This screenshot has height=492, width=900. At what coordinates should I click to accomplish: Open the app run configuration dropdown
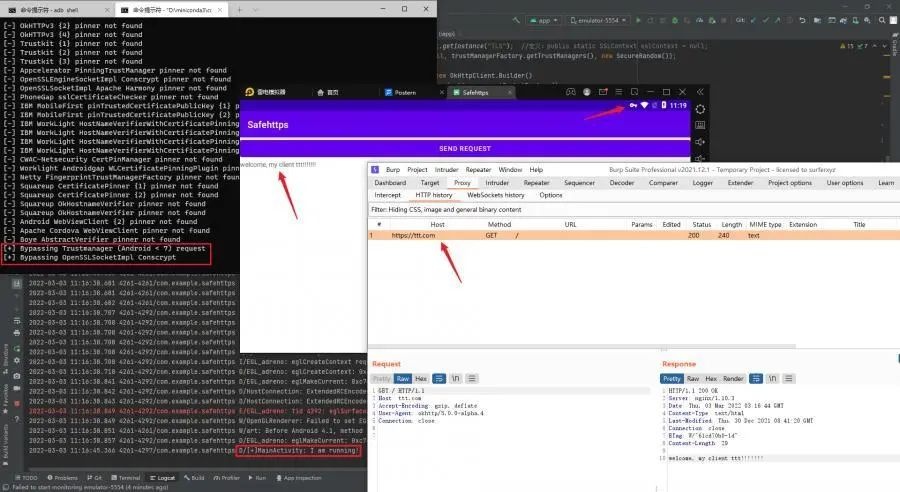point(544,20)
